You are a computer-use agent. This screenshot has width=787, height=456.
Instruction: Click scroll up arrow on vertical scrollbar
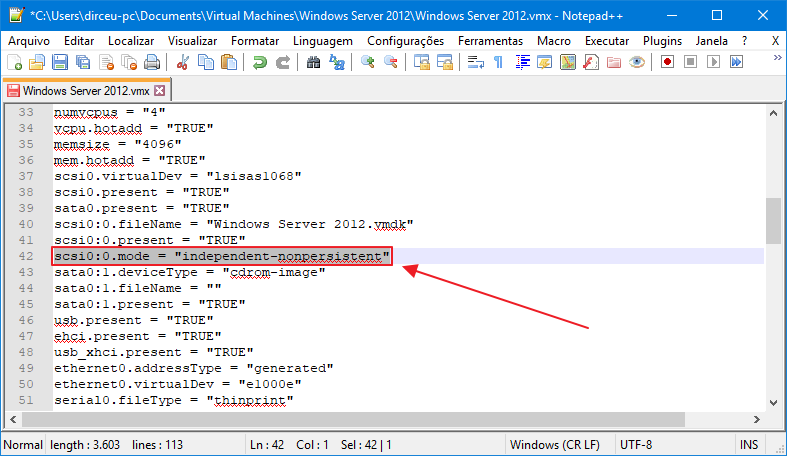click(x=773, y=113)
